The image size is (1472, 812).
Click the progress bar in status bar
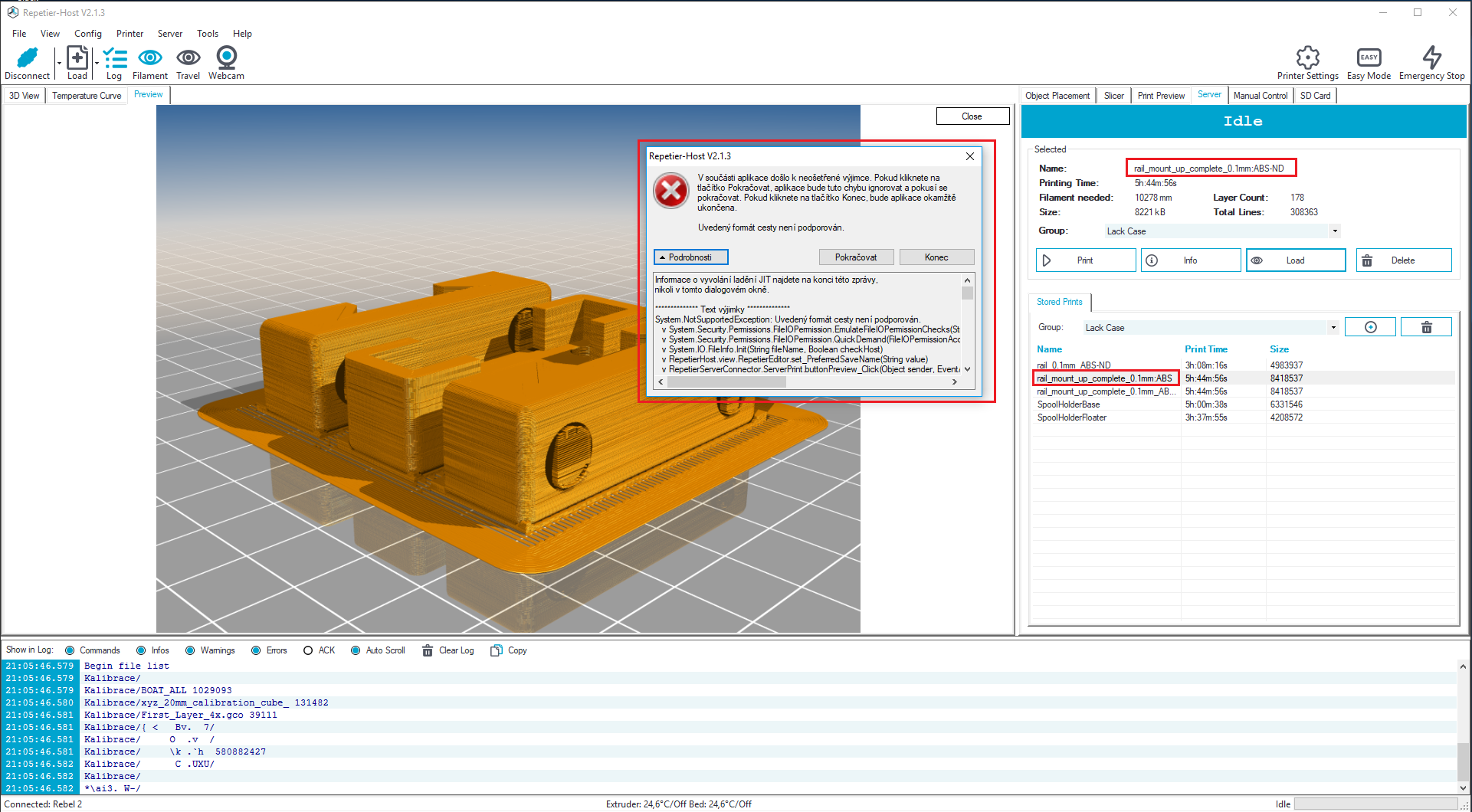coord(1376,804)
